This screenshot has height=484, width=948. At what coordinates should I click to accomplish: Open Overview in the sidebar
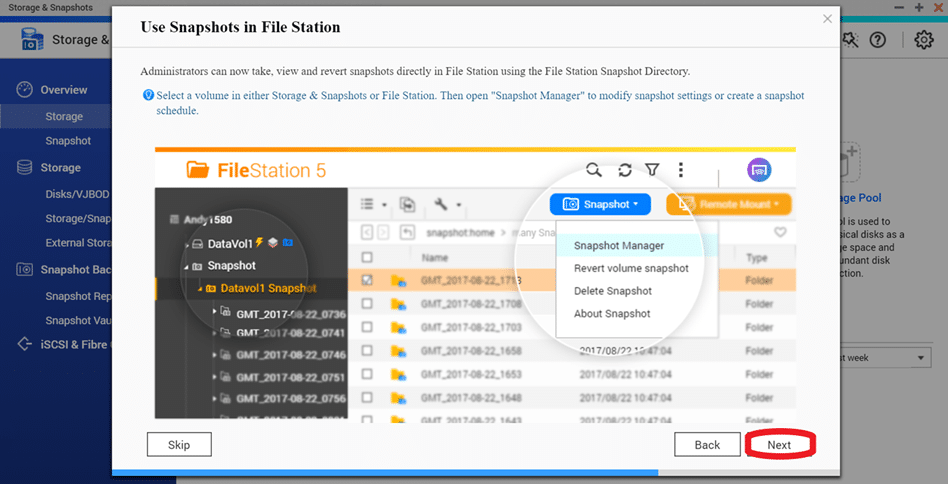(63, 89)
